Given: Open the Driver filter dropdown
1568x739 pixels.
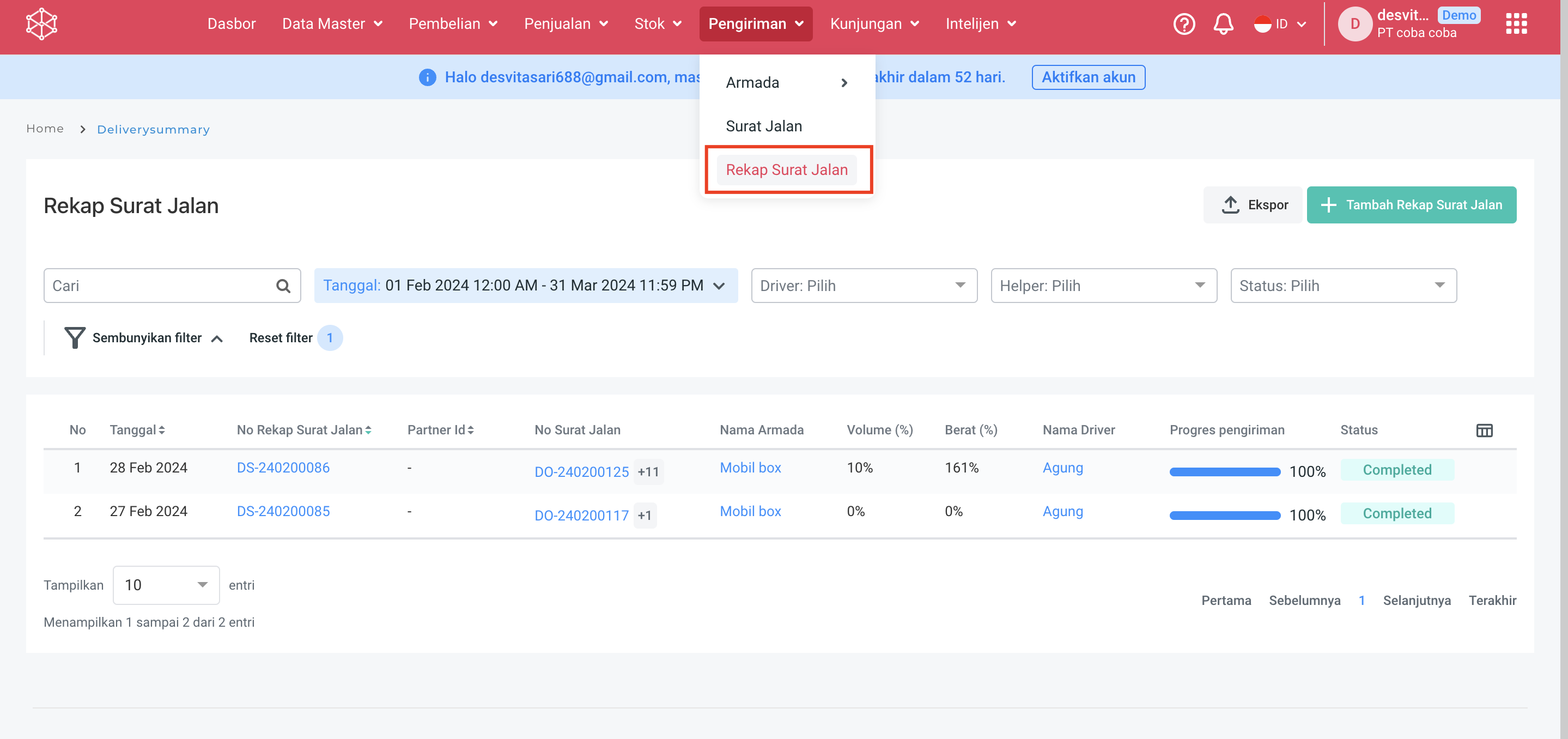Looking at the screenshot, I should tap(863, 286).
